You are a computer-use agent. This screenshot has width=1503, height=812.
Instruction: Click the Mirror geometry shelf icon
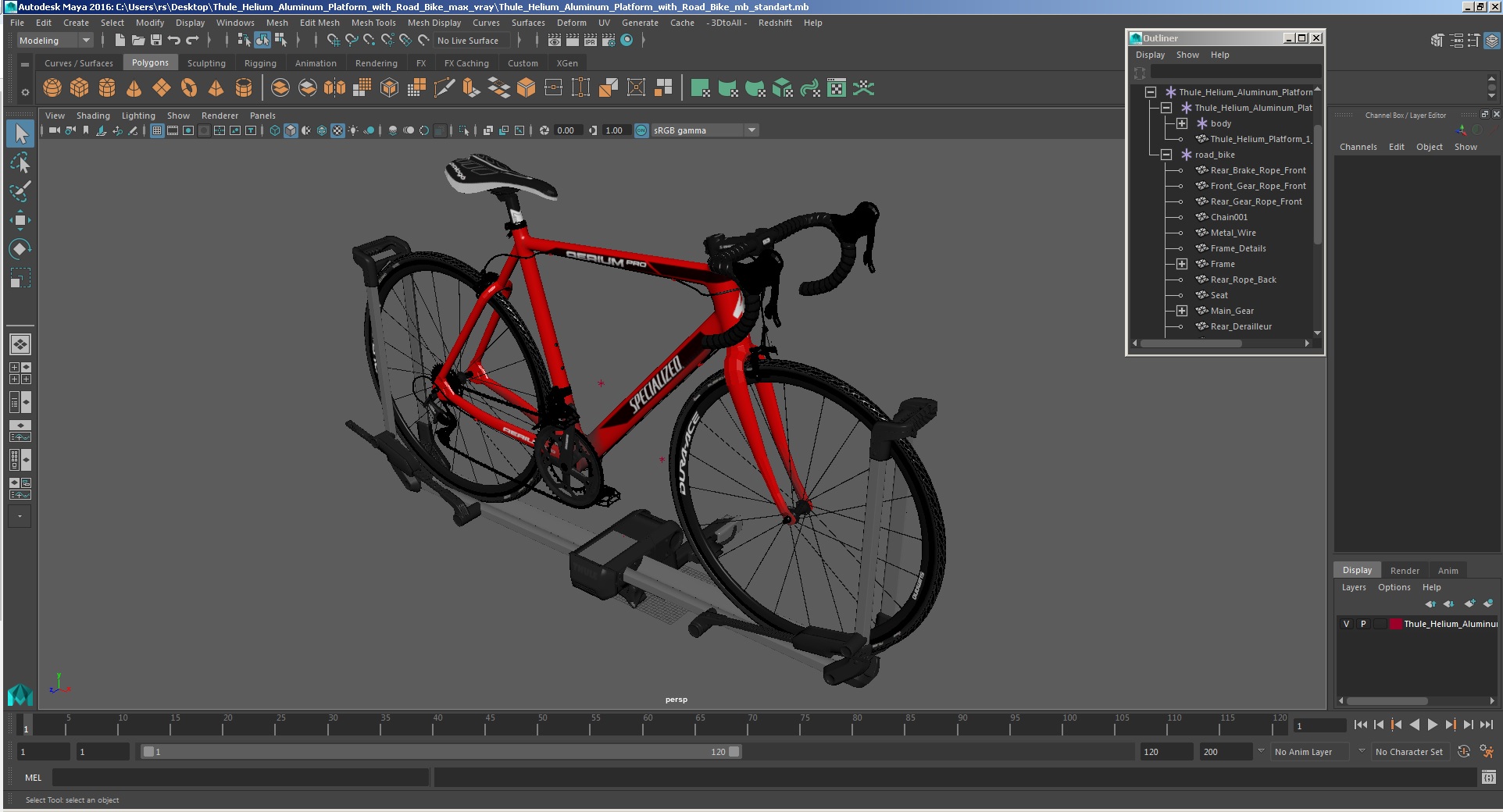[334, 88]
